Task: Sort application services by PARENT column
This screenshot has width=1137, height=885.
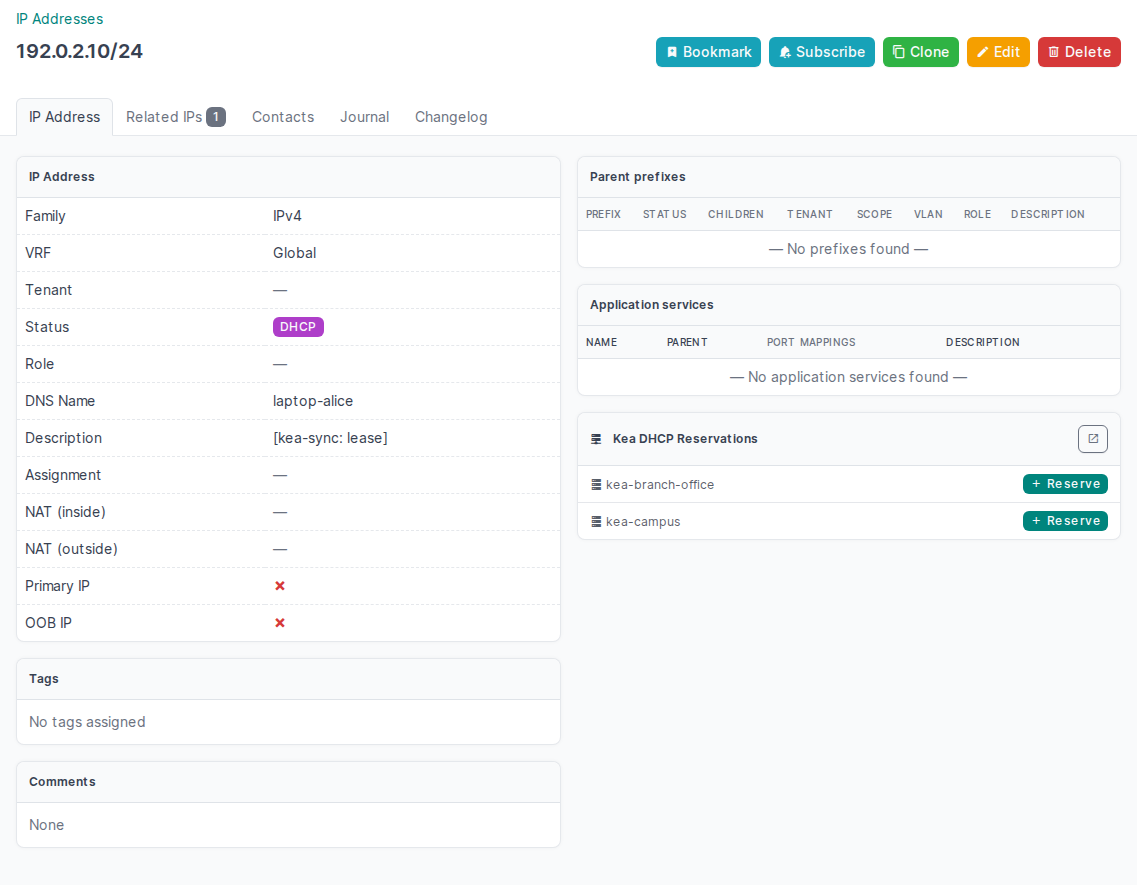Action: [687, 342]
